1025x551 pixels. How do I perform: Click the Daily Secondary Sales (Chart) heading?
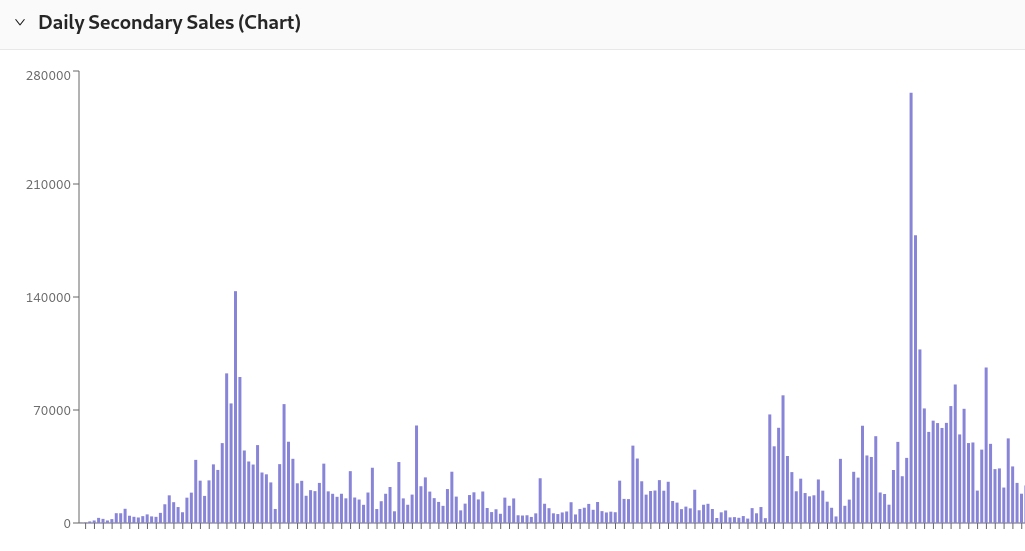pyautogui.click(x=169, y=22)
